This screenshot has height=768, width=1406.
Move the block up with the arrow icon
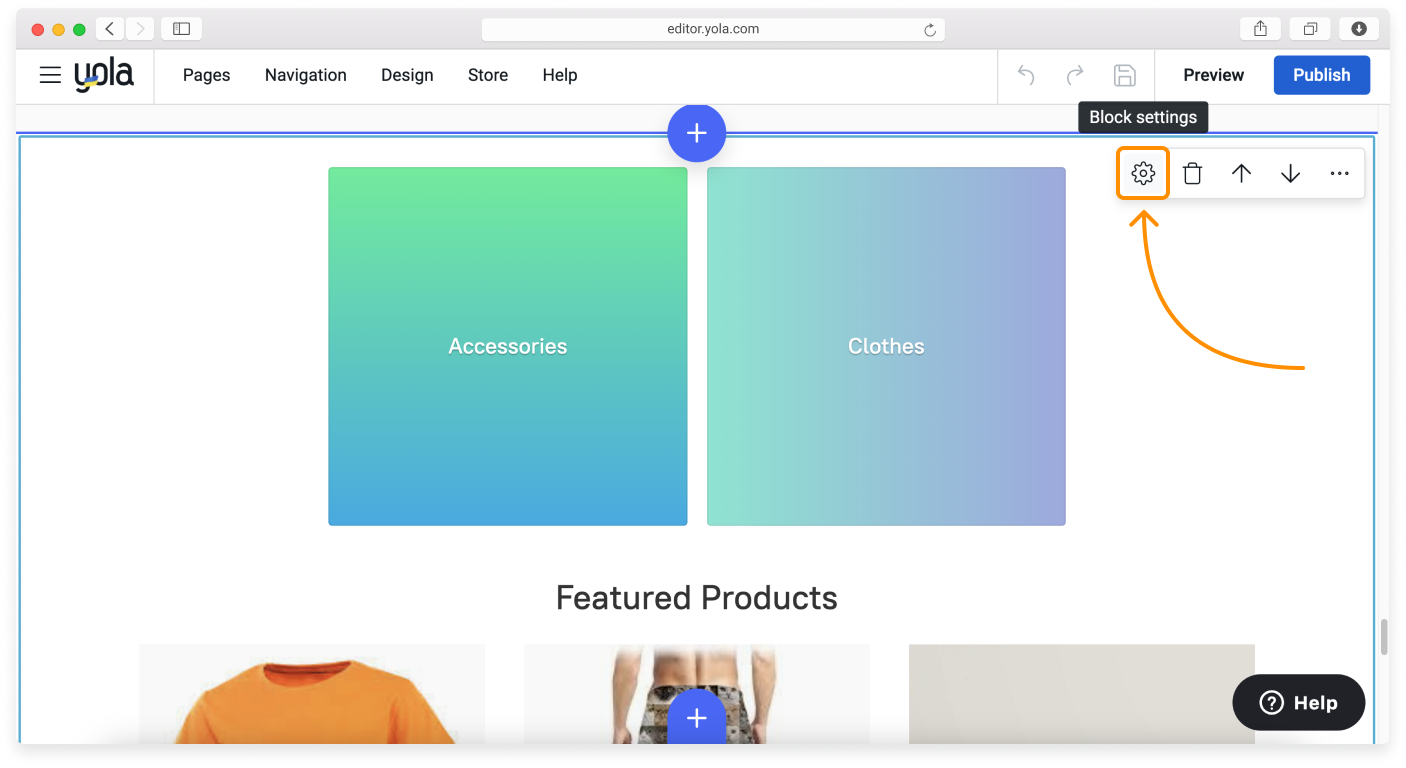[x=1240, y=172]
